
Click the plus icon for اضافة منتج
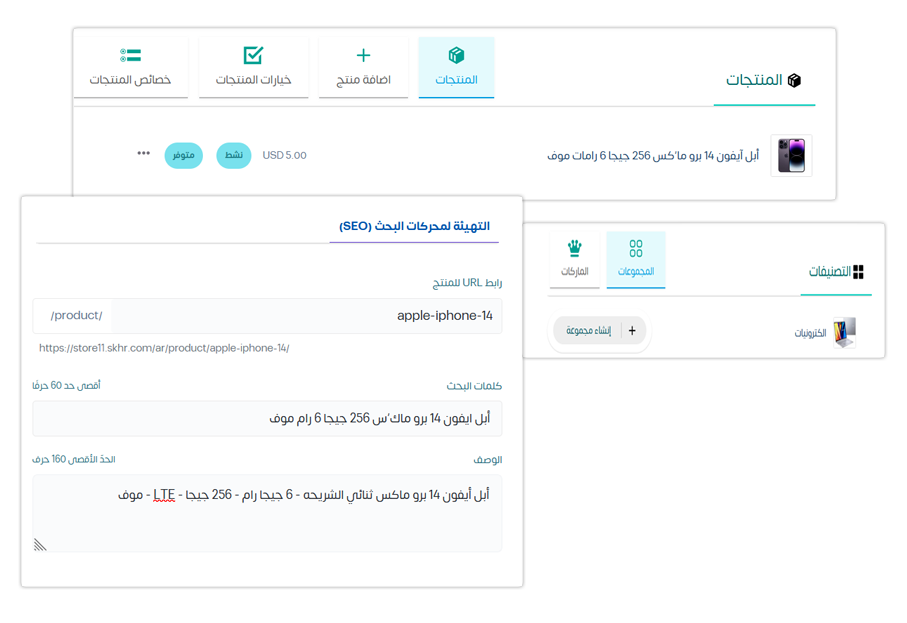363,55
